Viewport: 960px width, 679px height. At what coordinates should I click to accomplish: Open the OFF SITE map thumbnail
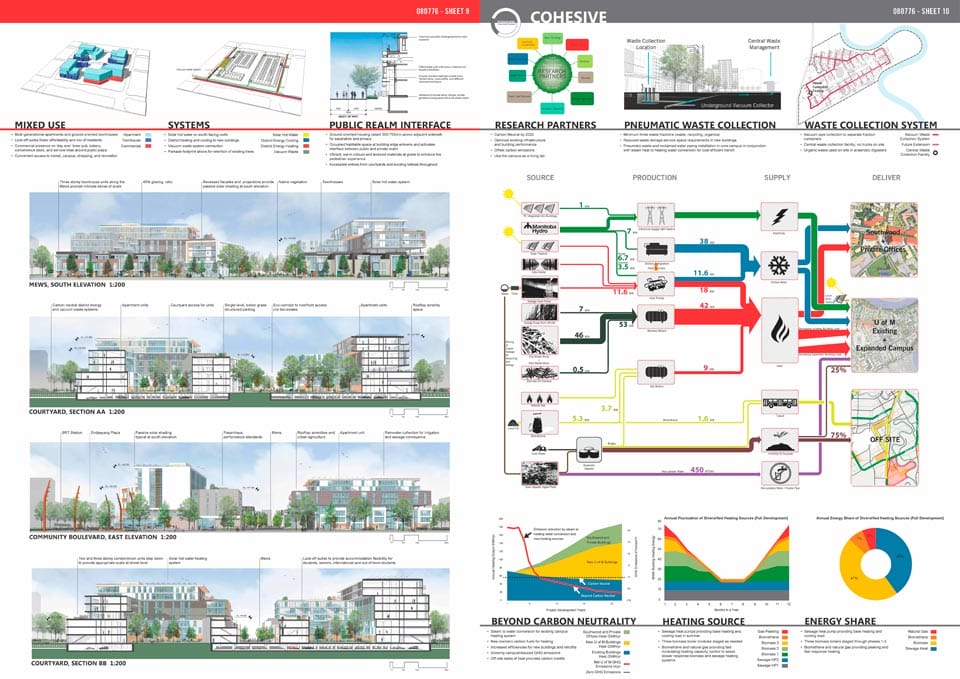(x=884, y=438)
